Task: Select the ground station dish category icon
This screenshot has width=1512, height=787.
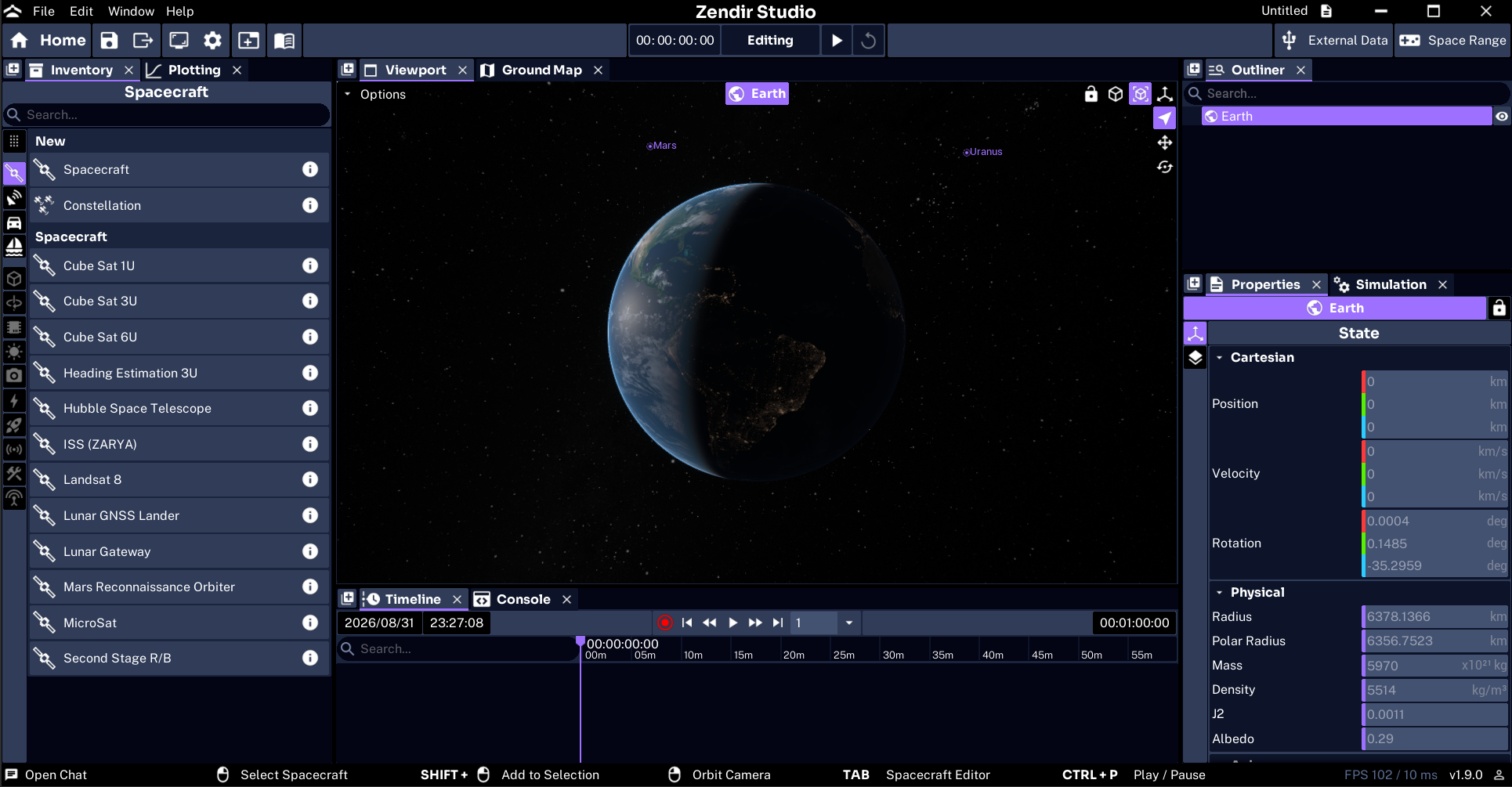Action: click(x=14, y=198)
